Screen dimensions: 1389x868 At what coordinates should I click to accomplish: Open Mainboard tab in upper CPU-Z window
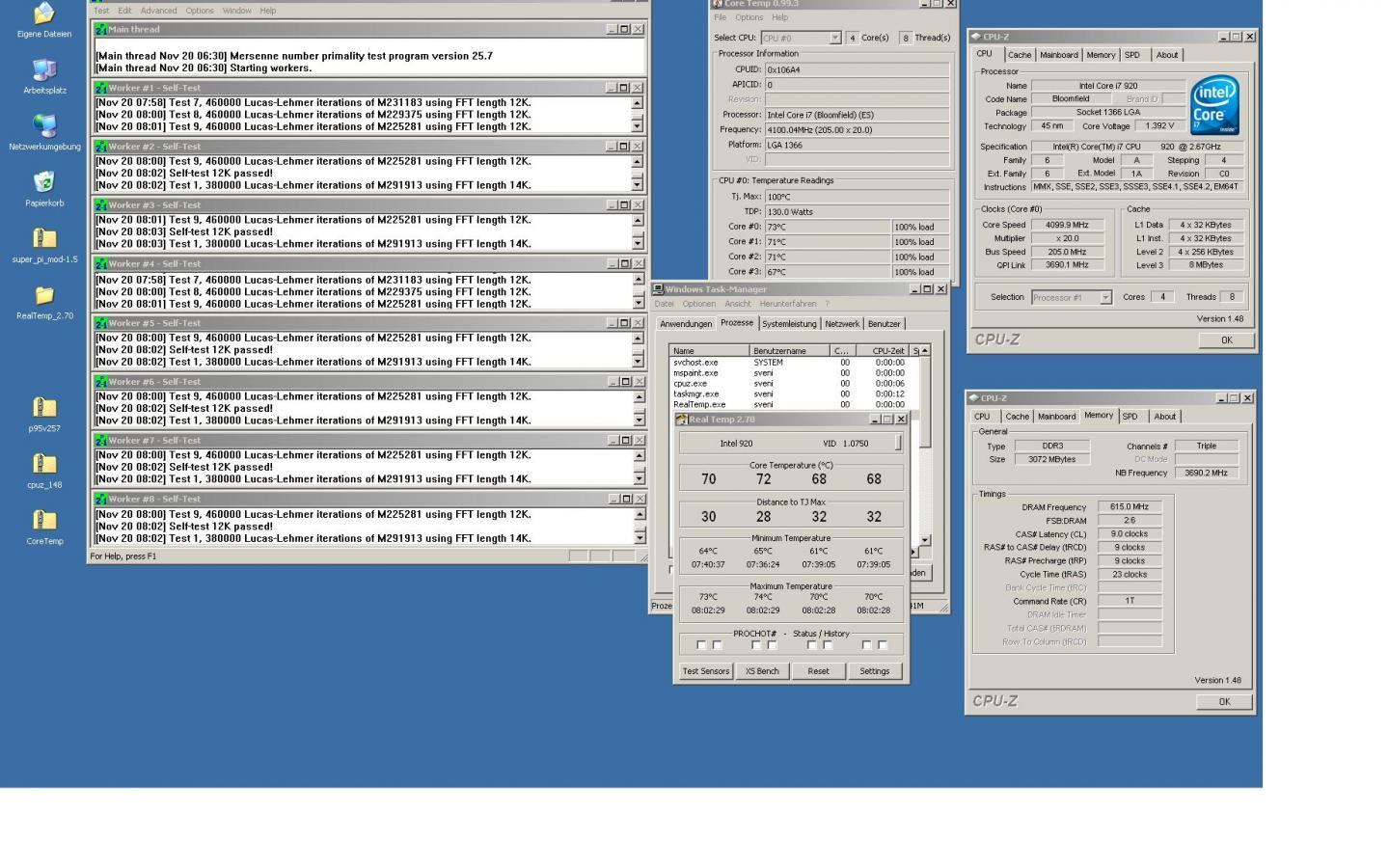point(1058,55)
